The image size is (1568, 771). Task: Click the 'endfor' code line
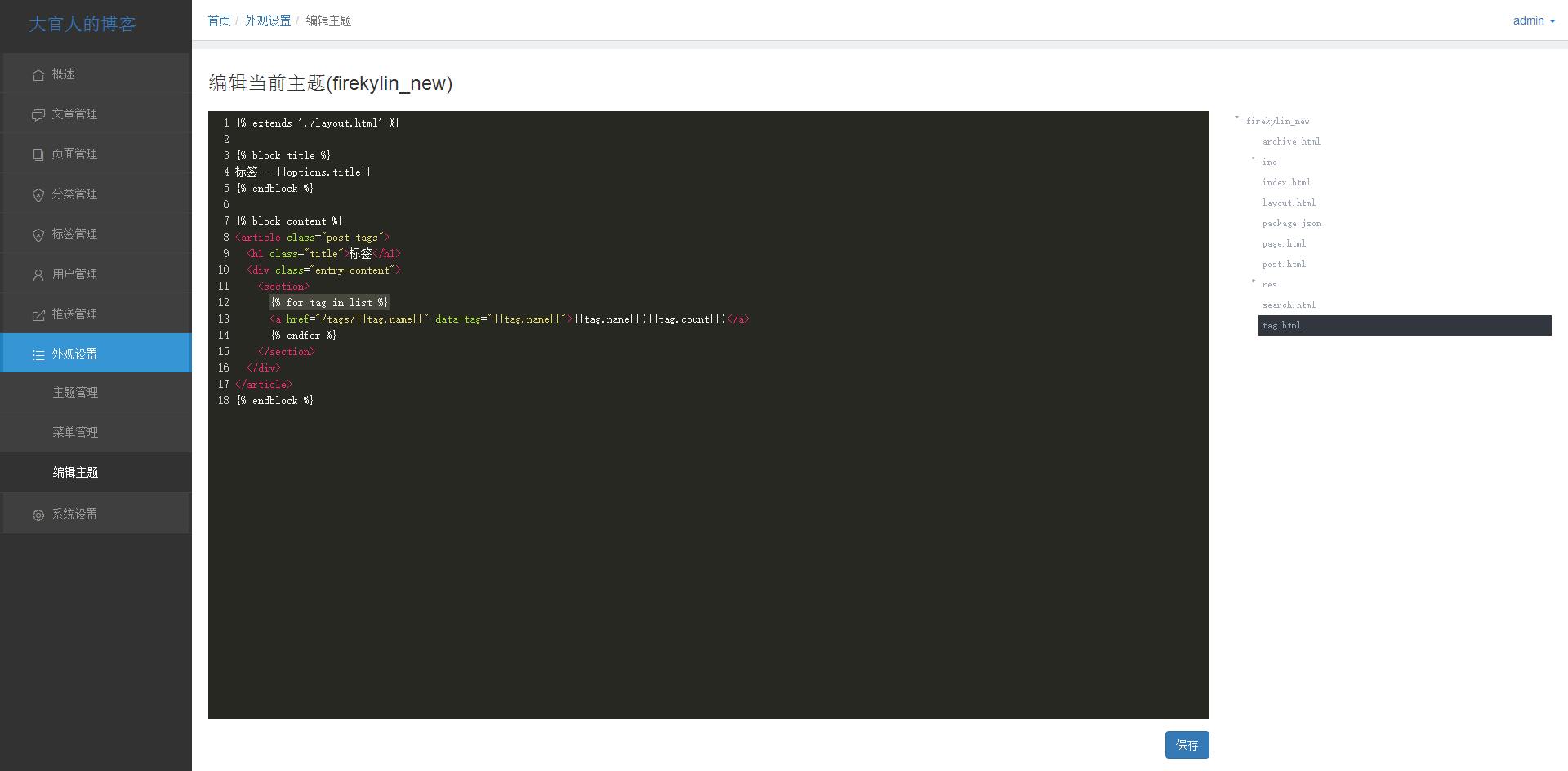click(x=303, y=335)
